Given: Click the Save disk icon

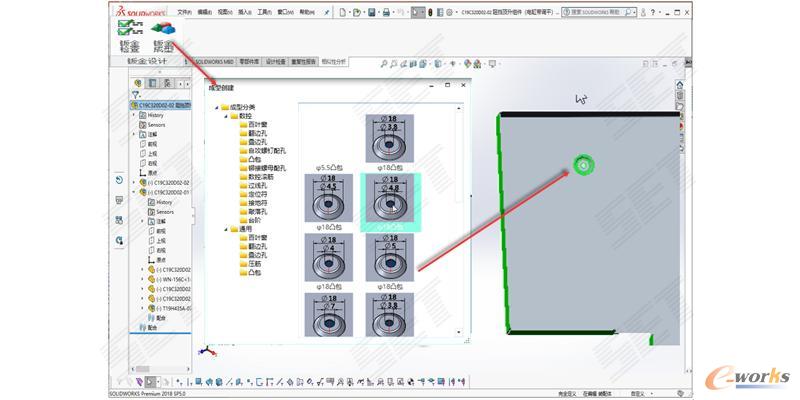Looking at the screenshot, I should 372,12.
